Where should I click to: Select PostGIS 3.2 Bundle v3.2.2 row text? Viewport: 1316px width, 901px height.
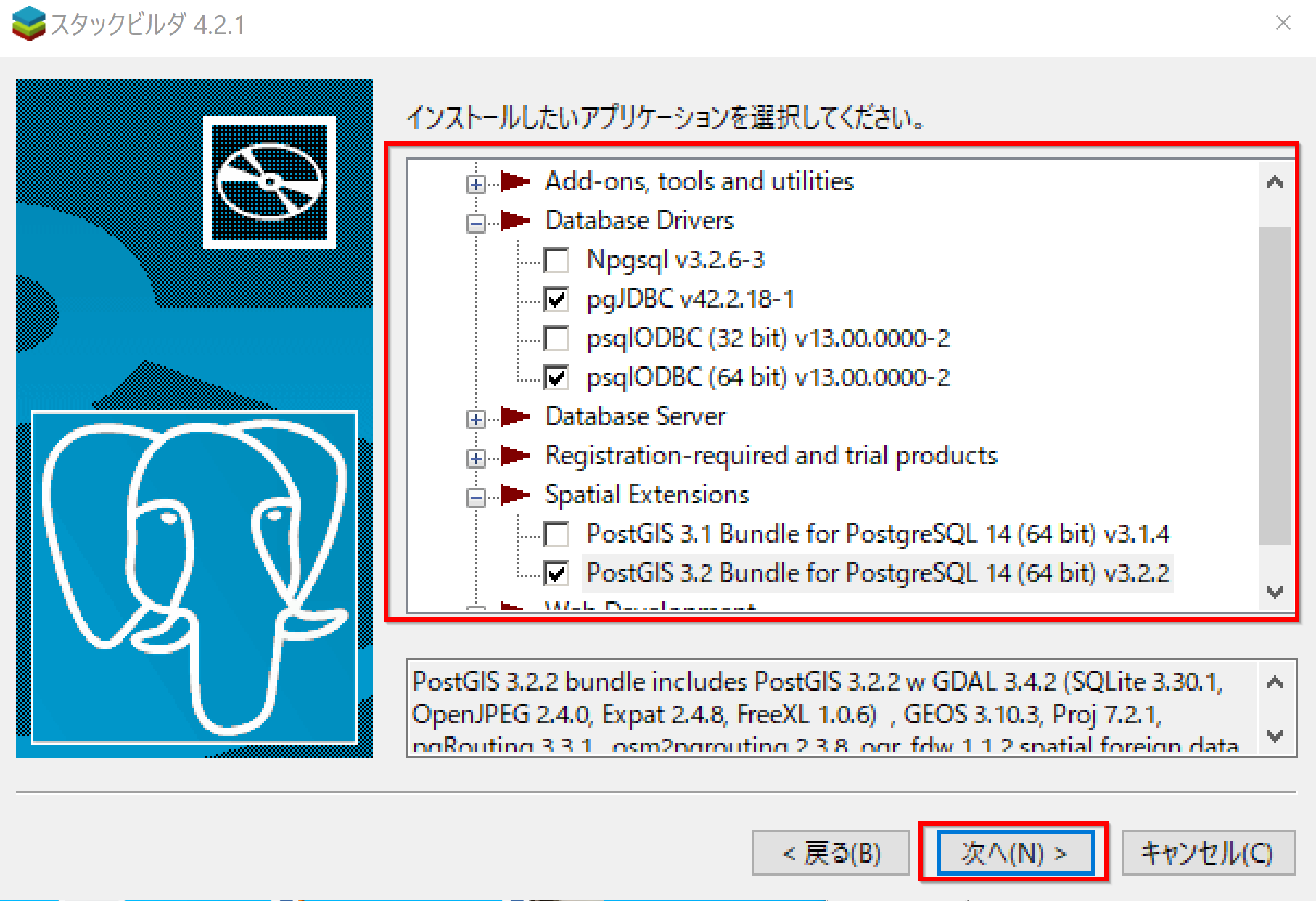point(878,572)
